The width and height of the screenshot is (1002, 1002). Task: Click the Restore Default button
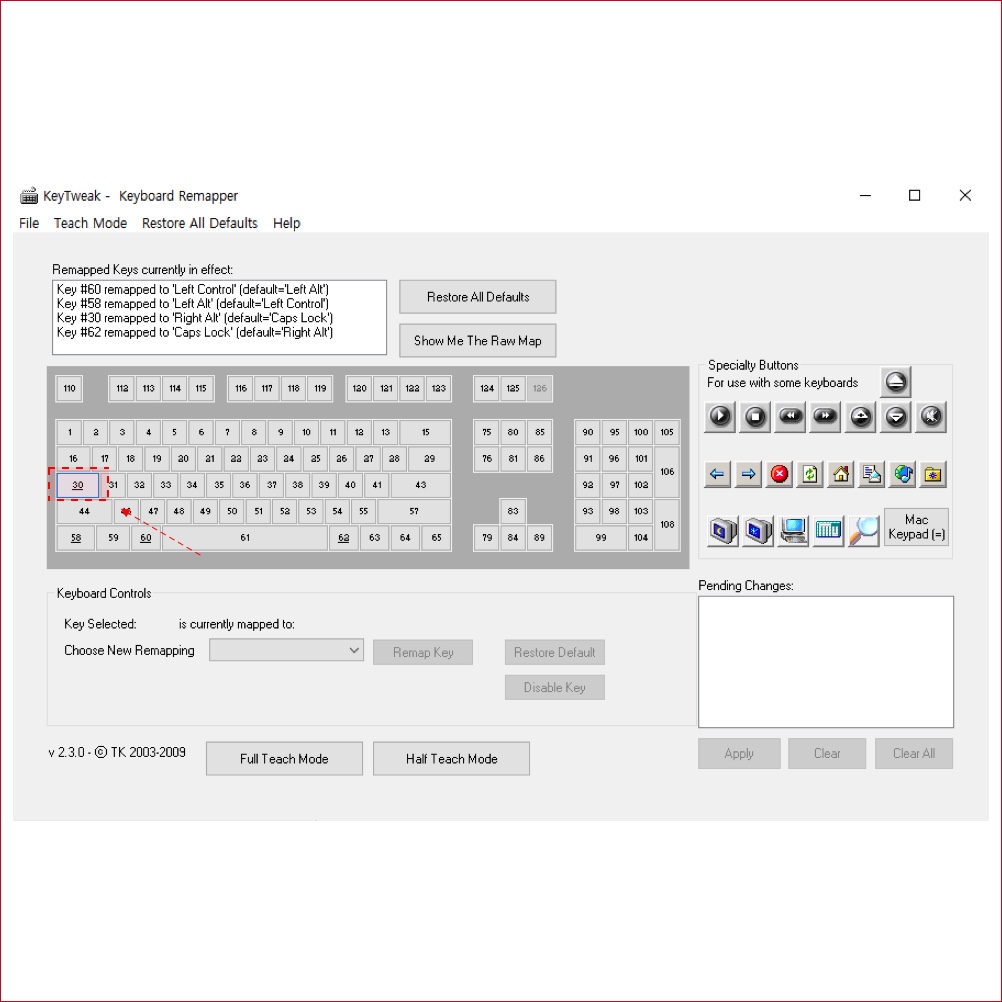pos(555,652)
